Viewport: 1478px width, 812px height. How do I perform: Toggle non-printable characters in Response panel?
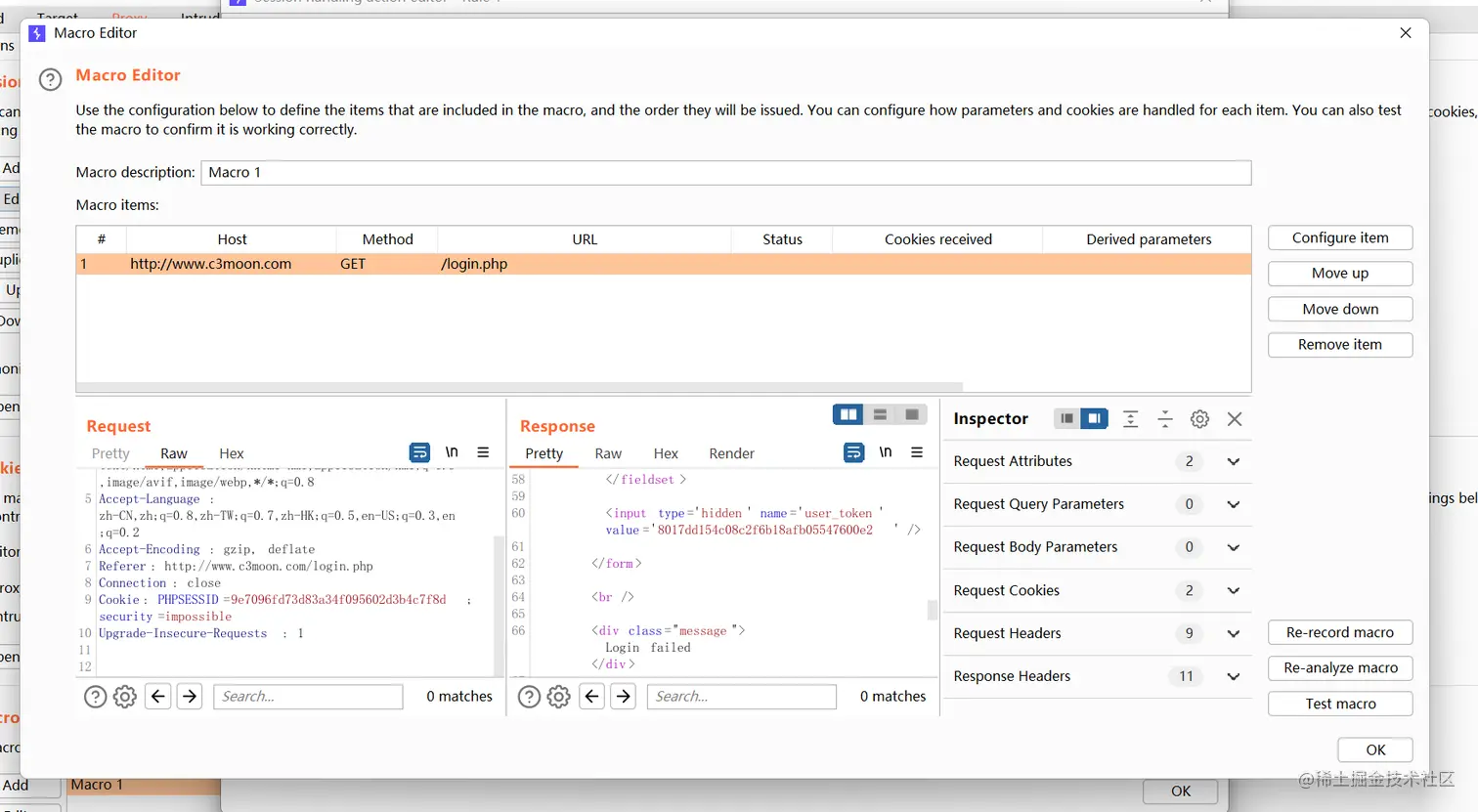(x=886, y=452)
